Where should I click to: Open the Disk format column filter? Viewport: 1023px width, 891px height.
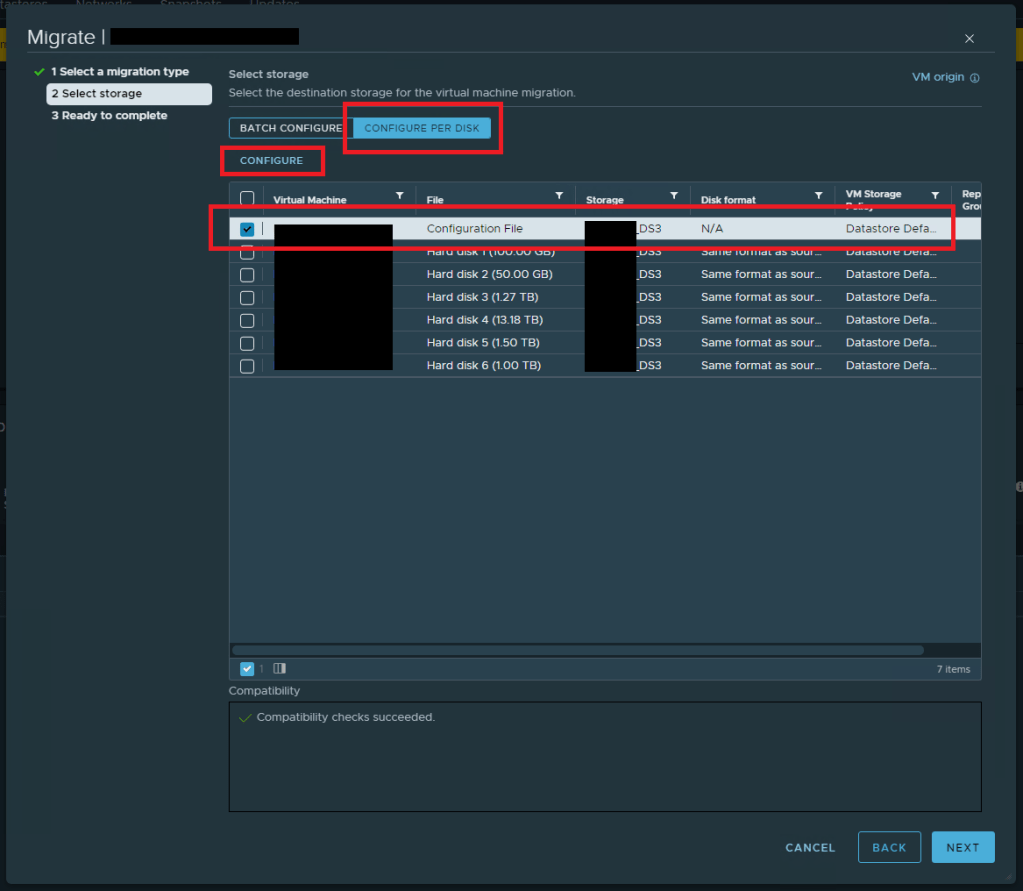pos(819,196)
